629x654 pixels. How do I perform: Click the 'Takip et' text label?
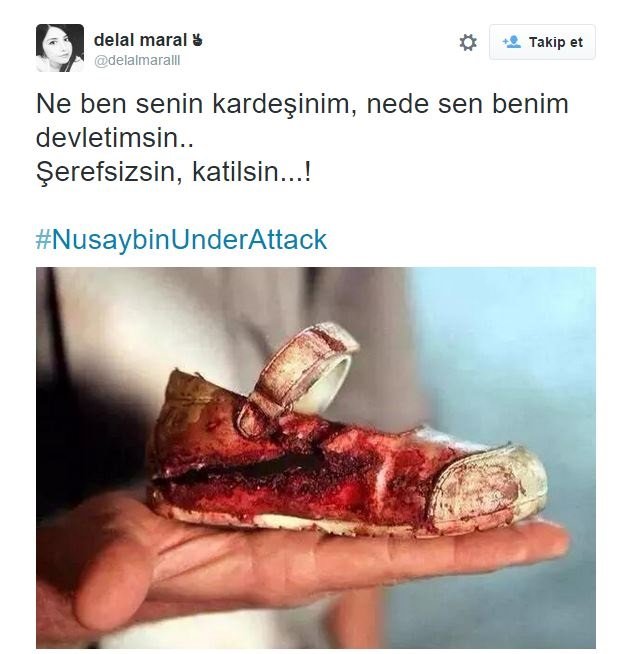(x=556, y=42)
